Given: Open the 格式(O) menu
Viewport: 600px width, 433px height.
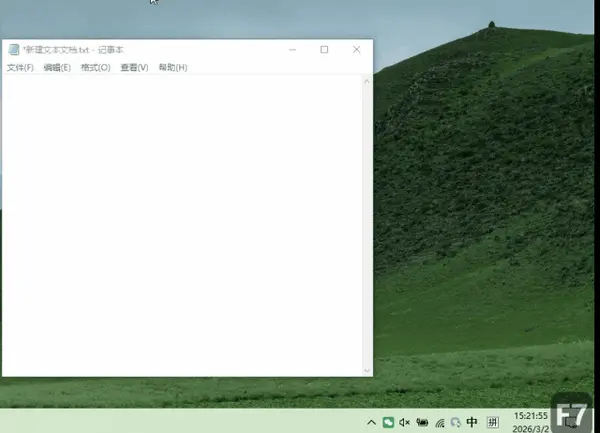Looking at the screenshot, I should [x=96, y=68].
